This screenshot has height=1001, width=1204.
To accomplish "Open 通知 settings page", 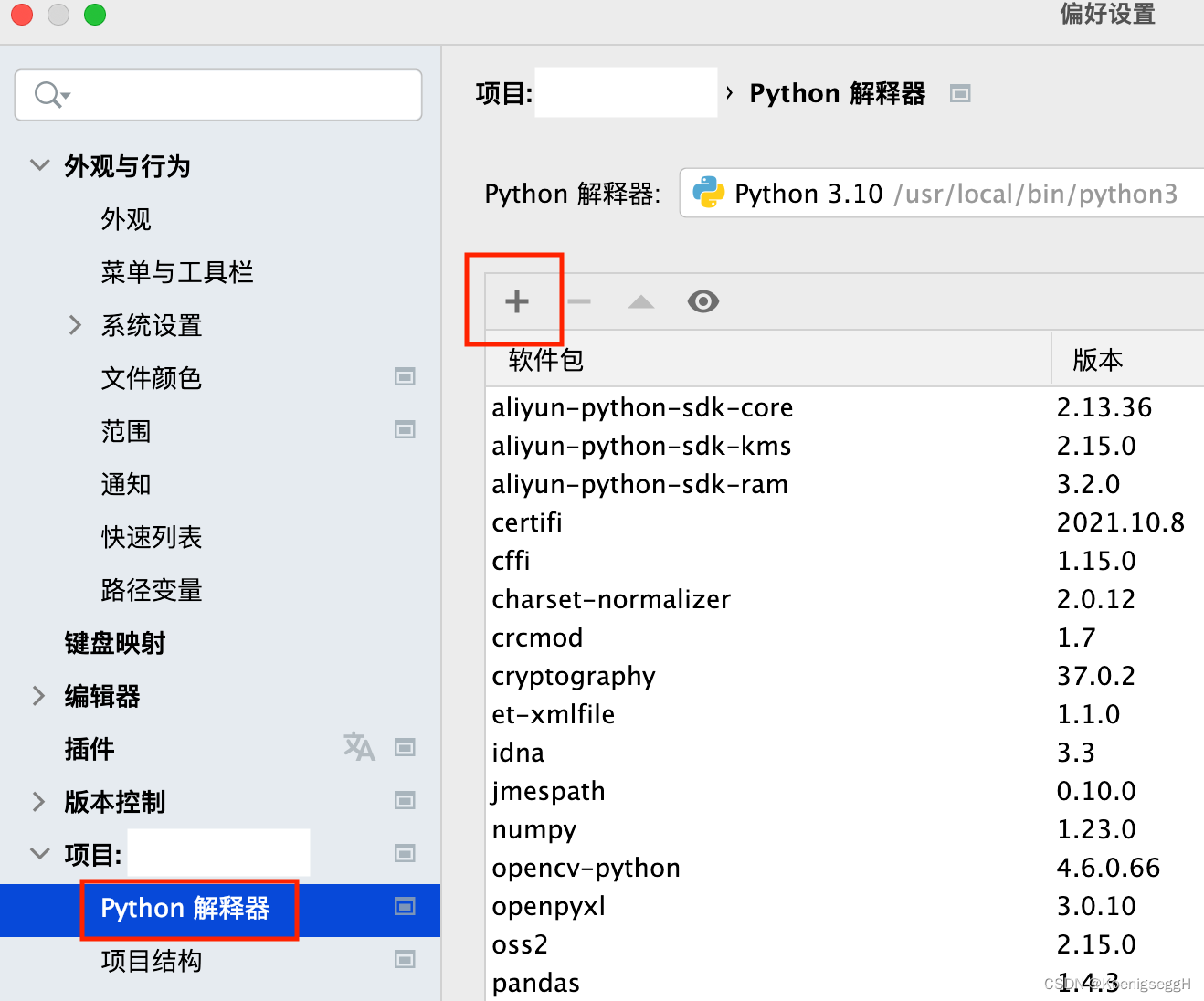I will coord(126,484).
